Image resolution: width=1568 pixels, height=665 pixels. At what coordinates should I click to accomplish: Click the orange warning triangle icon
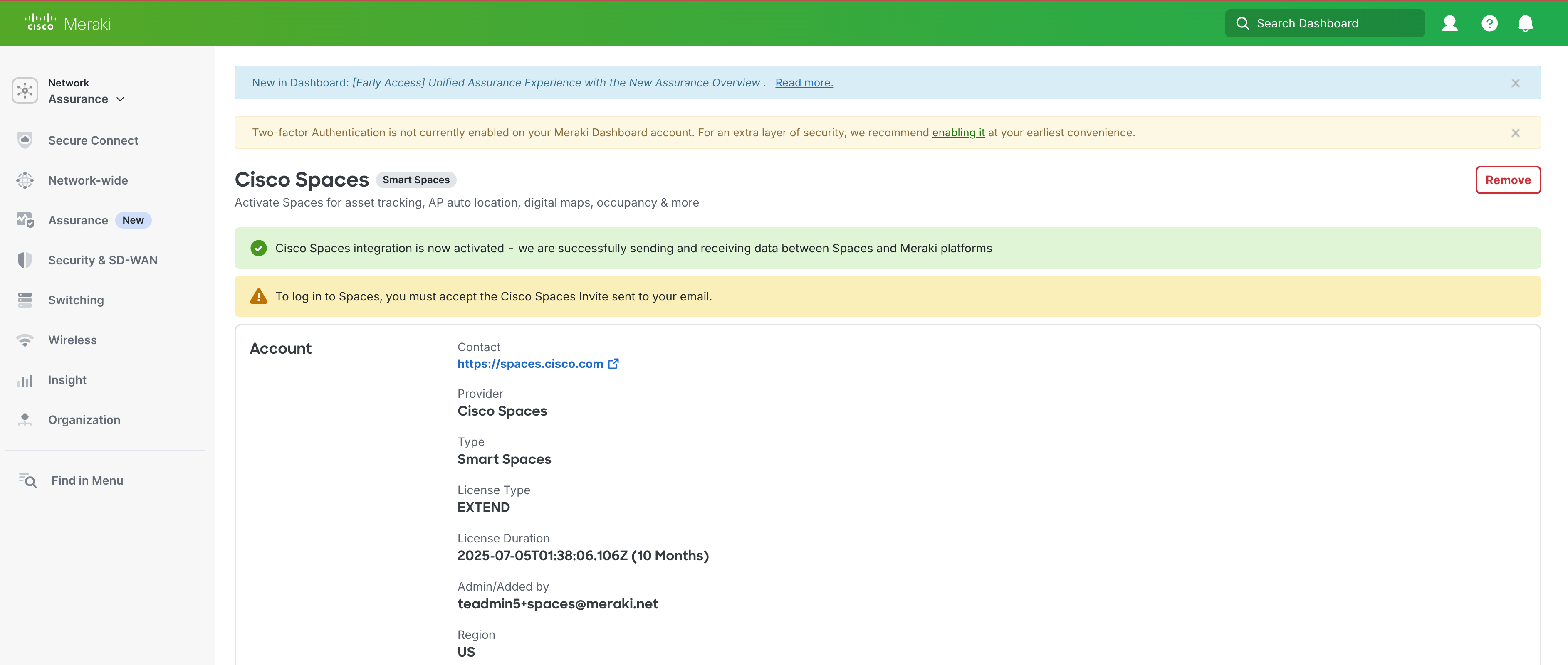click(259, 296)
